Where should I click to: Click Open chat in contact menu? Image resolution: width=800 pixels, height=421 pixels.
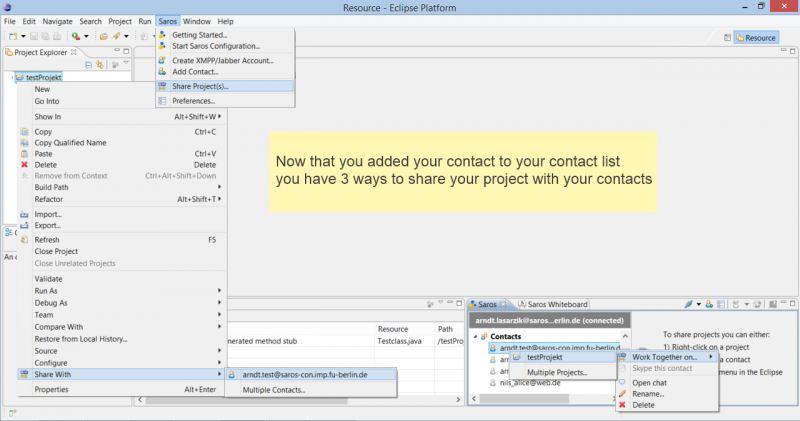click(667, 383)
